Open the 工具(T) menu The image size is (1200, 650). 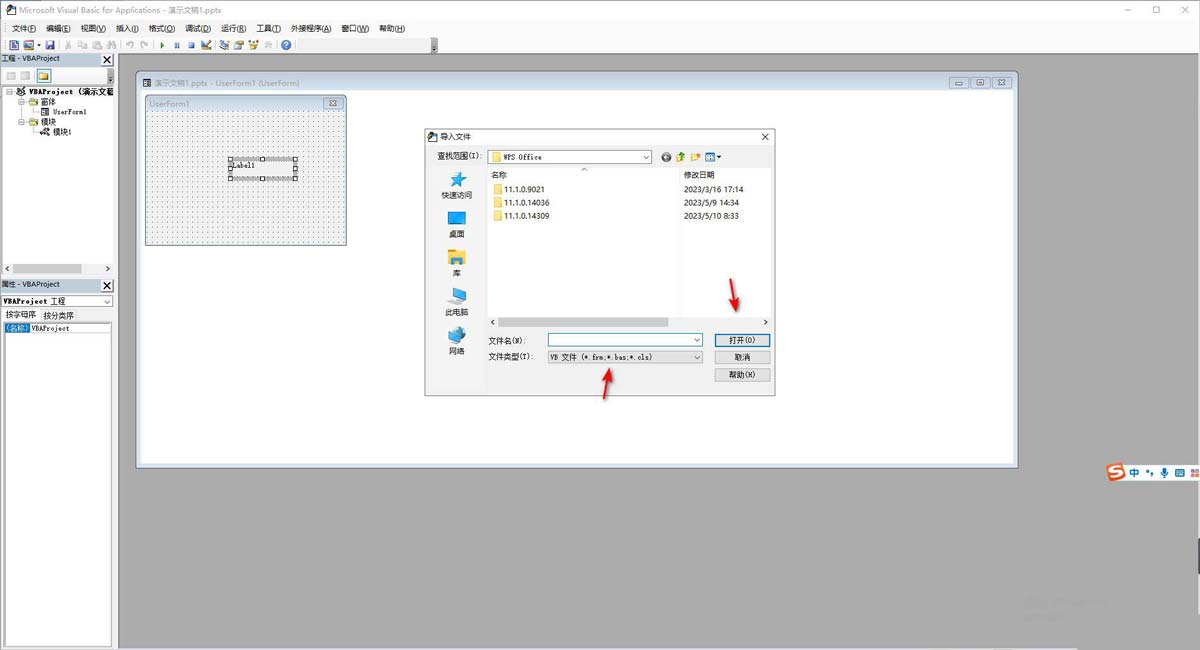click(269, 28)
